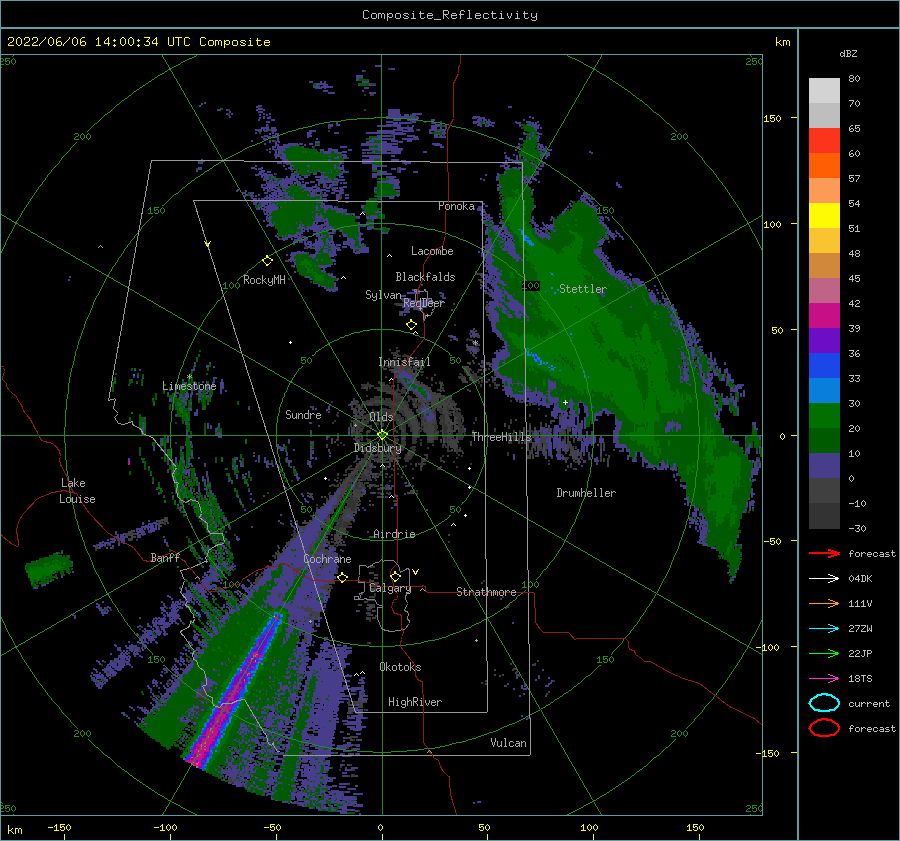Click the 150 tick on right km axis
This screenshot has height=841, width=900.
(x=772, y=118)
